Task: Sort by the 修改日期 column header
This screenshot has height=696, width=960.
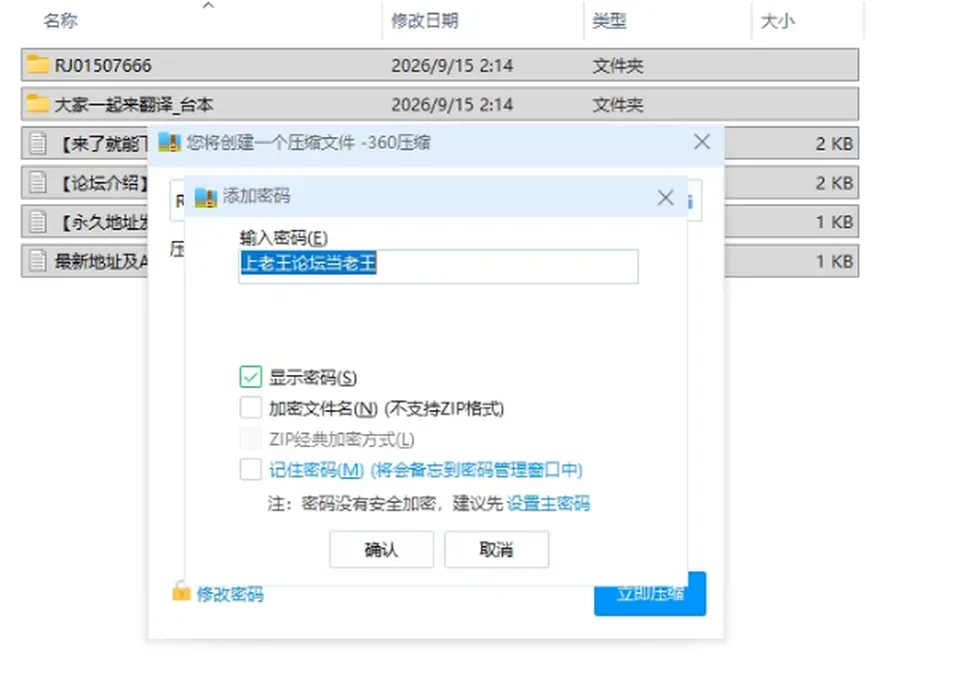Action: [425, 21]
